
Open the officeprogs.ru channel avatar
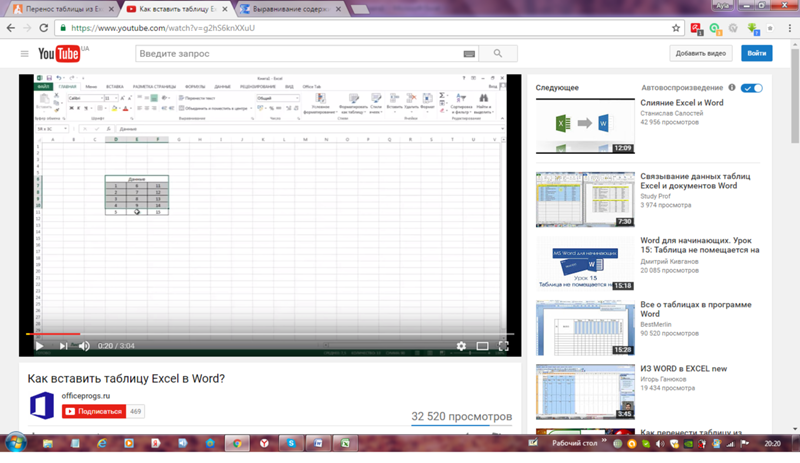(x=42, y=405)
